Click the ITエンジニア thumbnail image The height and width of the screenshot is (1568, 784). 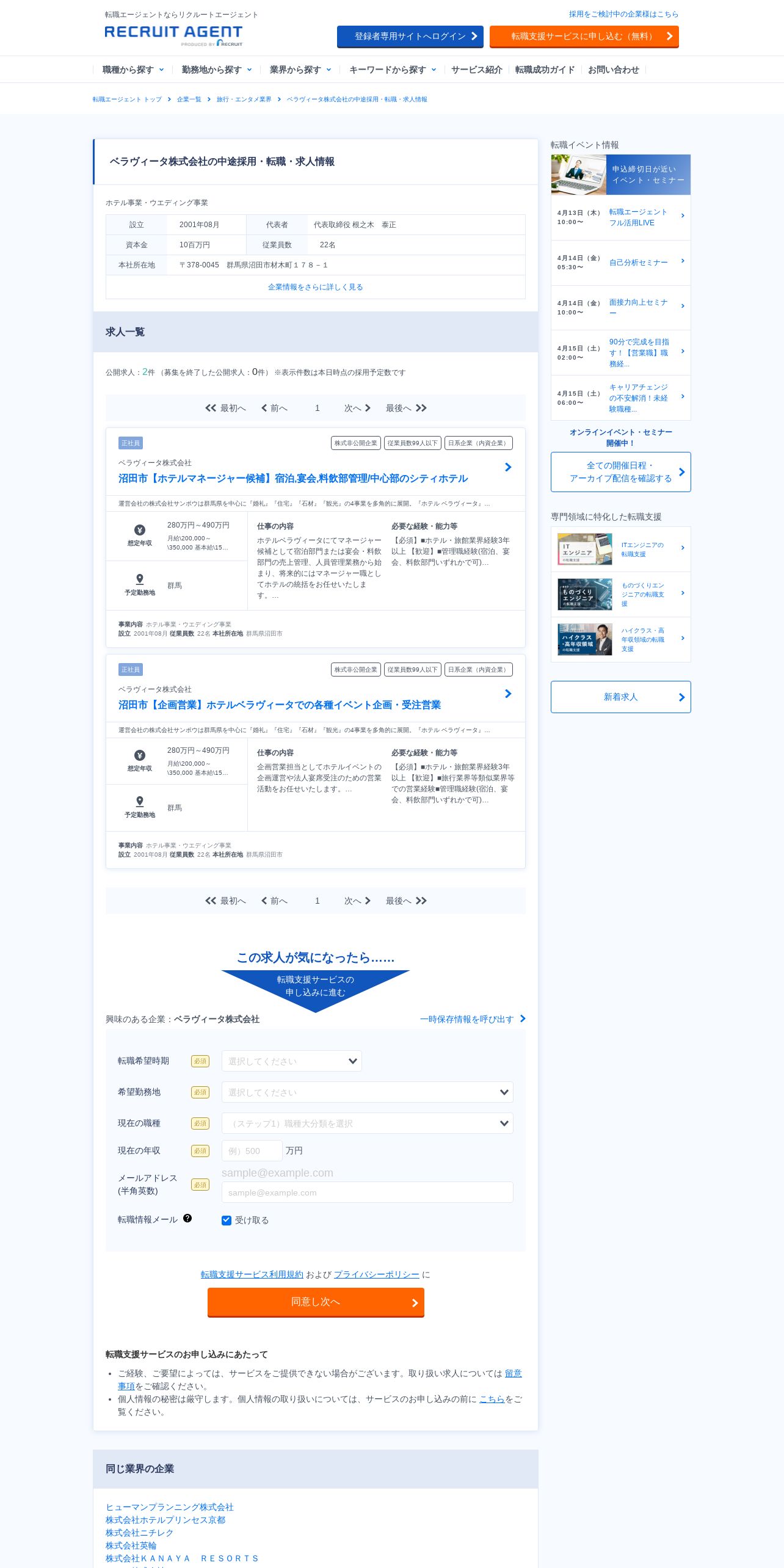(585, 548)
